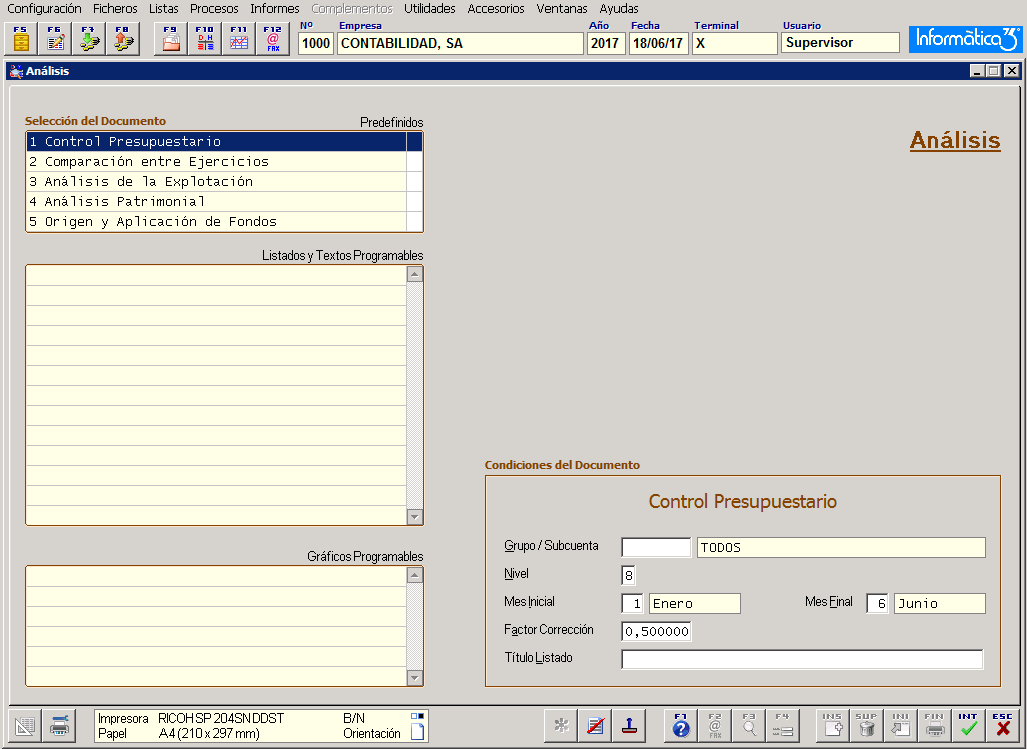Click the Año field showing 2017
This screenshot has width=1027, height=749.
pyautogui.click(x=606, y=43)
